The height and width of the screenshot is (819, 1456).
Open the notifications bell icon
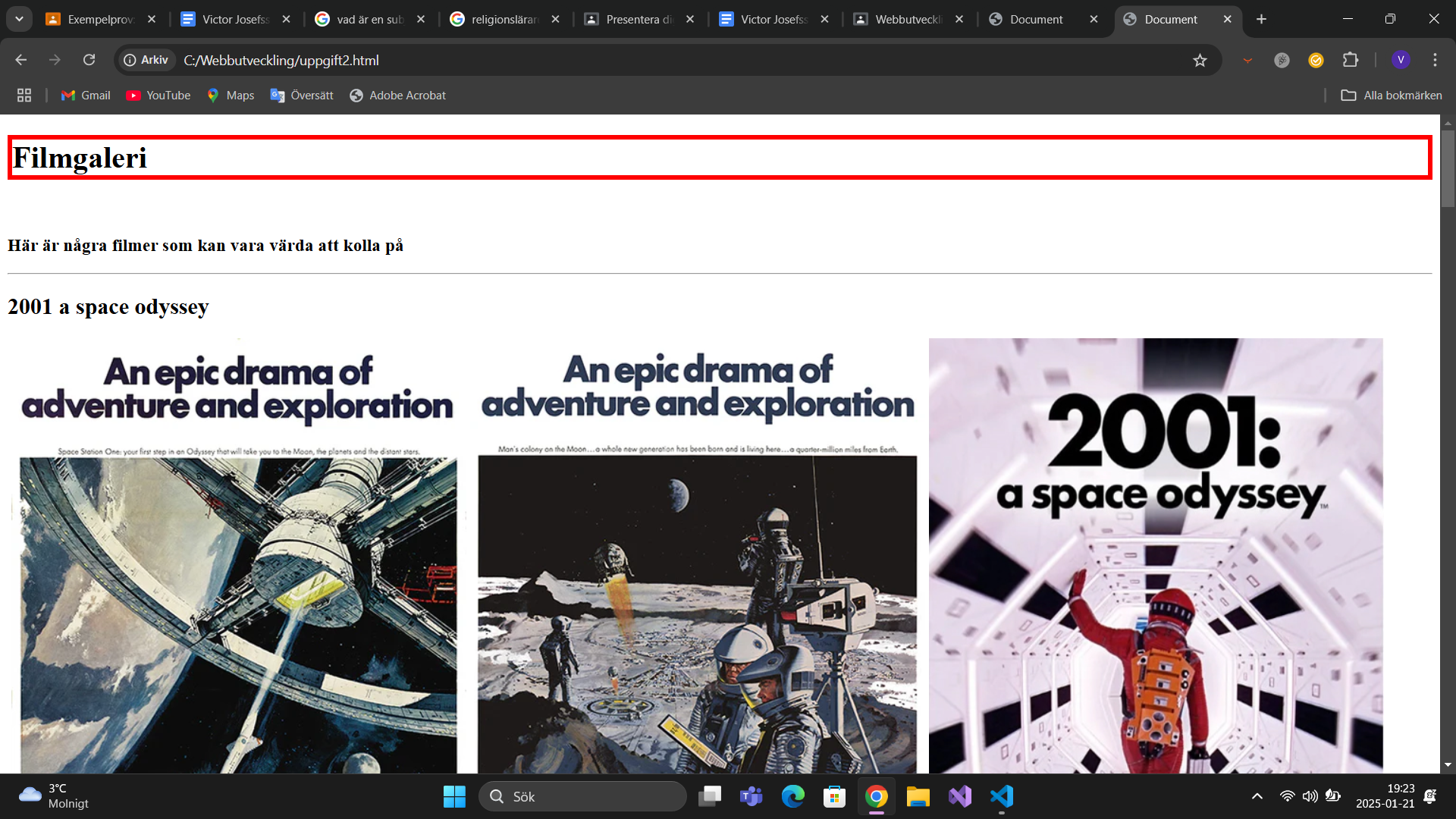[x=1430, y=796]
